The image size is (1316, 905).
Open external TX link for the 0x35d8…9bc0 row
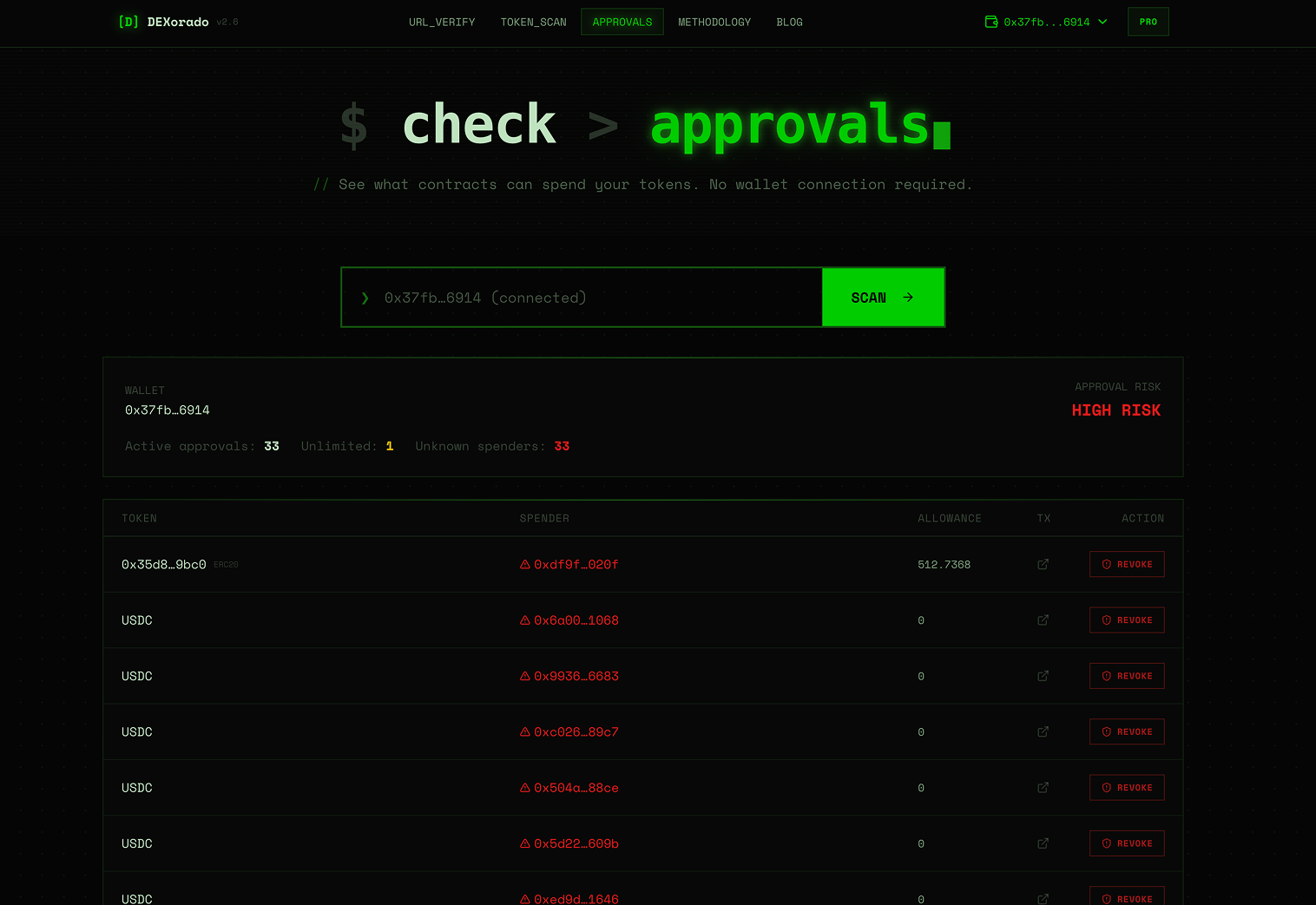pyautogui.click(x=1043, y=564)
